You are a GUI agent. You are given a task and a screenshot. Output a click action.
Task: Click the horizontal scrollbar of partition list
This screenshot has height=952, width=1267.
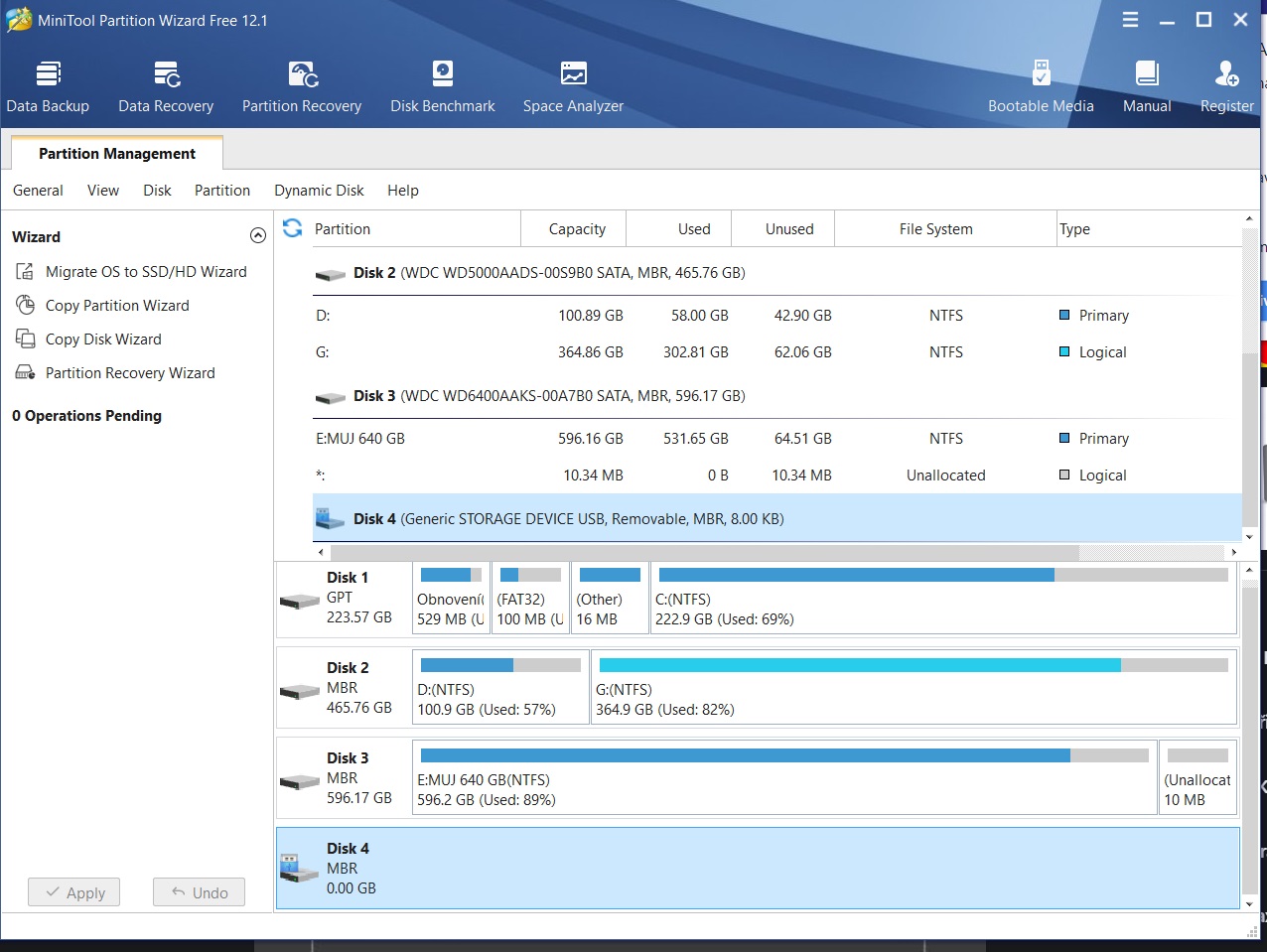[704, 552]
